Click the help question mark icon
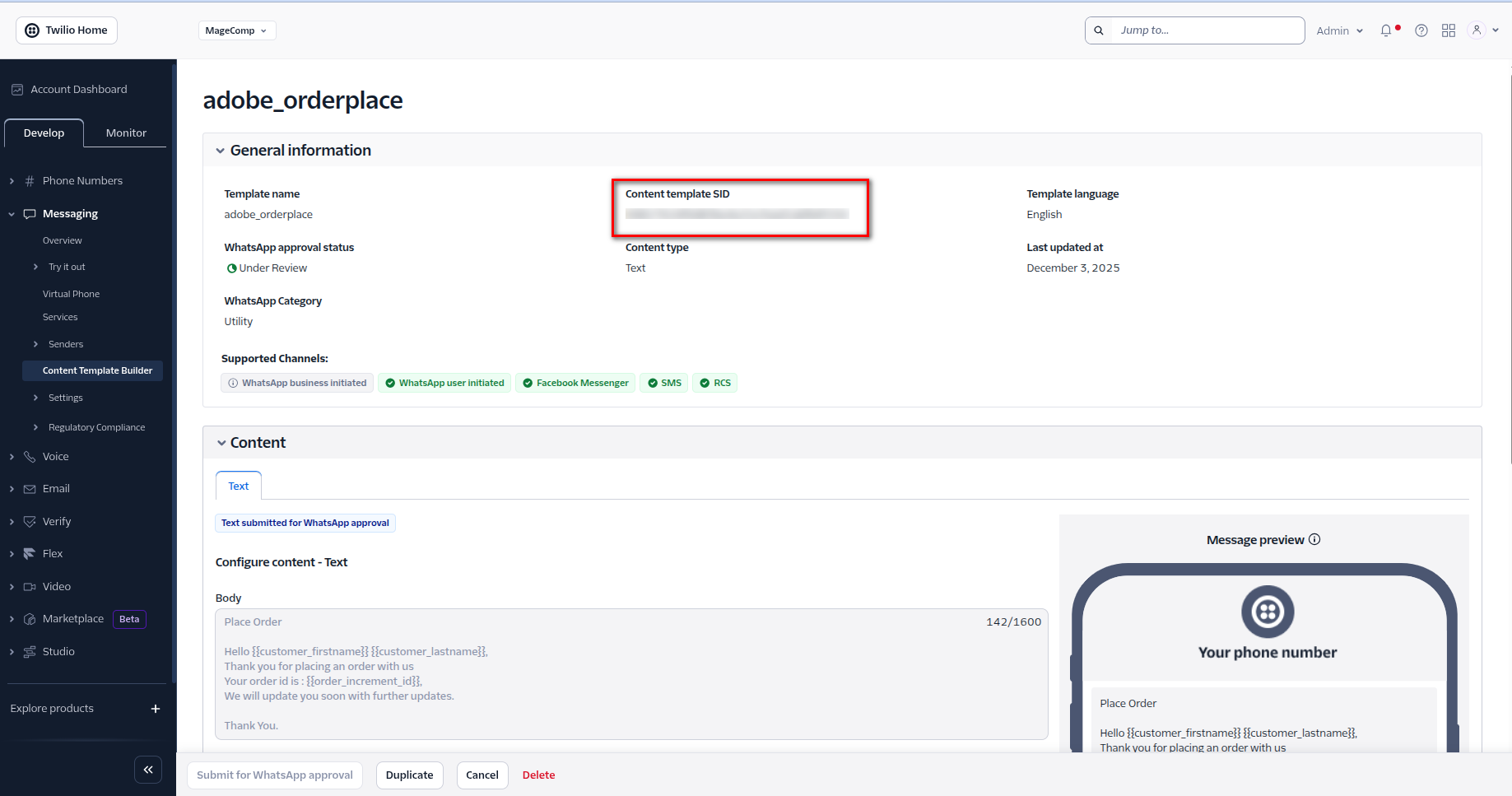 1421,30
